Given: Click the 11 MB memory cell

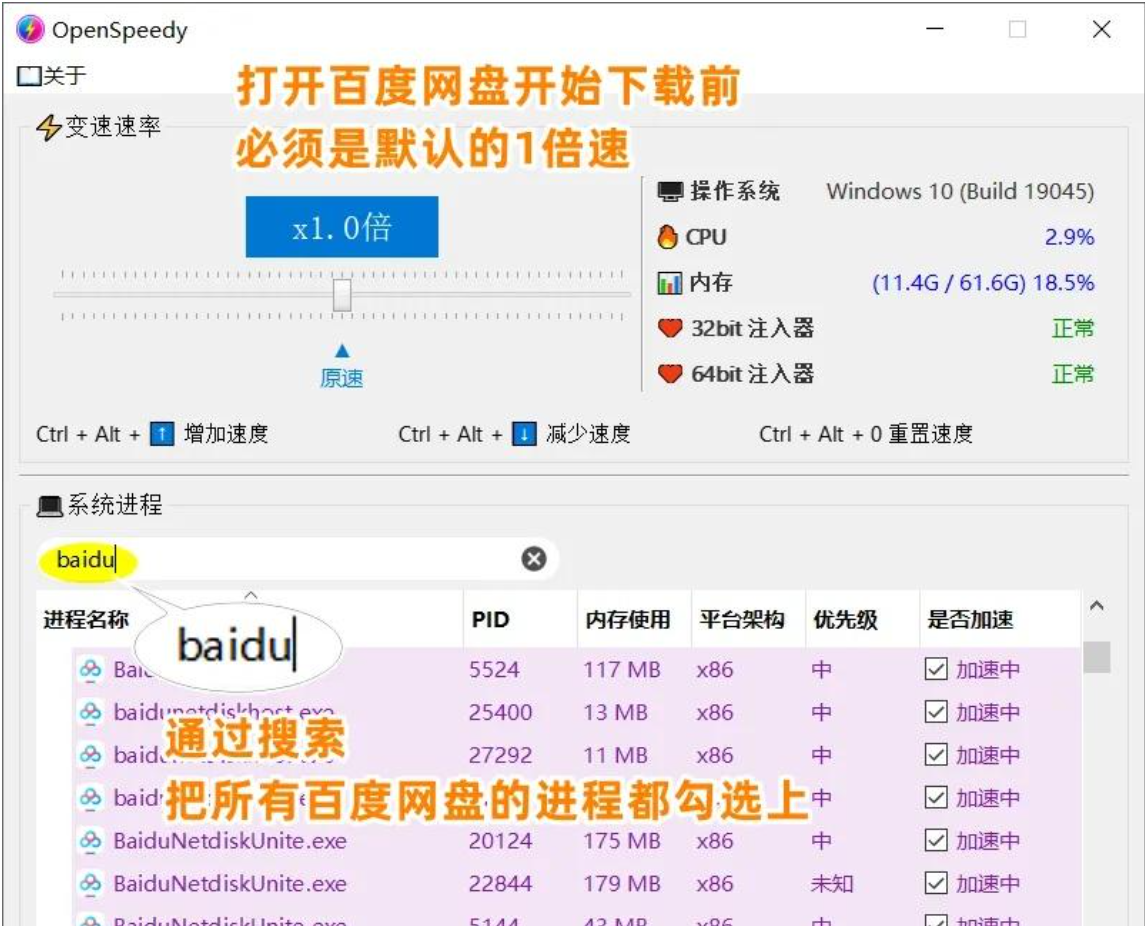Looking at the screenshot, I should coord(615,755).
